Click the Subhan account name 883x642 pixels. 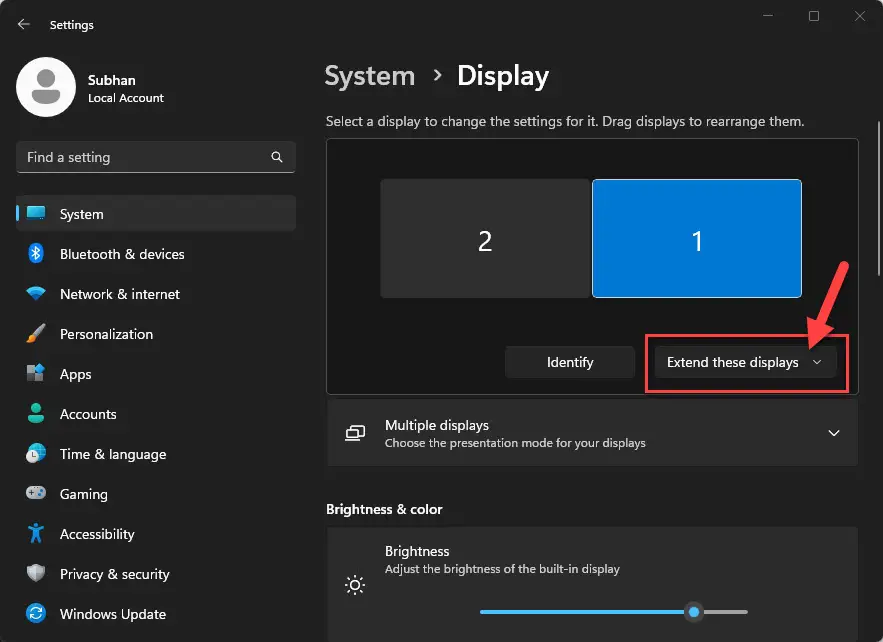point(112,80)
